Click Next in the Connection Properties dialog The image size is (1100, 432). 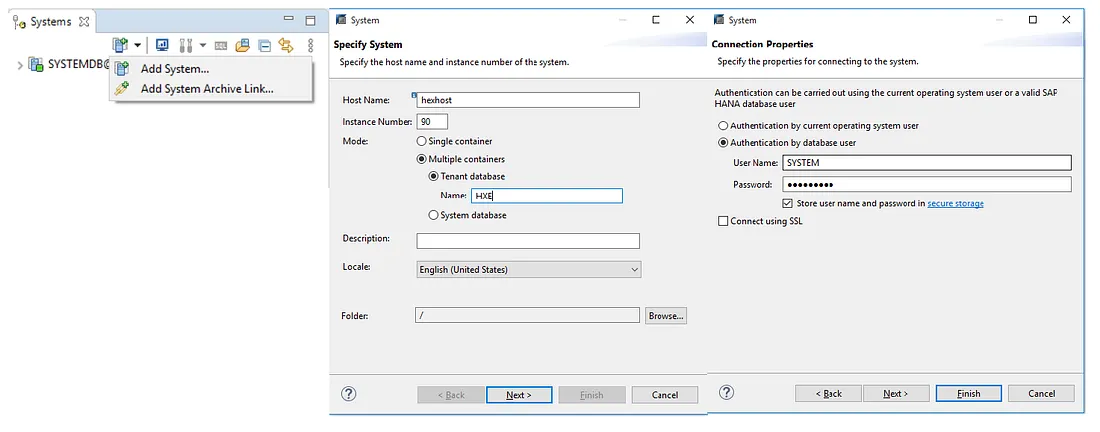[896, 393]
